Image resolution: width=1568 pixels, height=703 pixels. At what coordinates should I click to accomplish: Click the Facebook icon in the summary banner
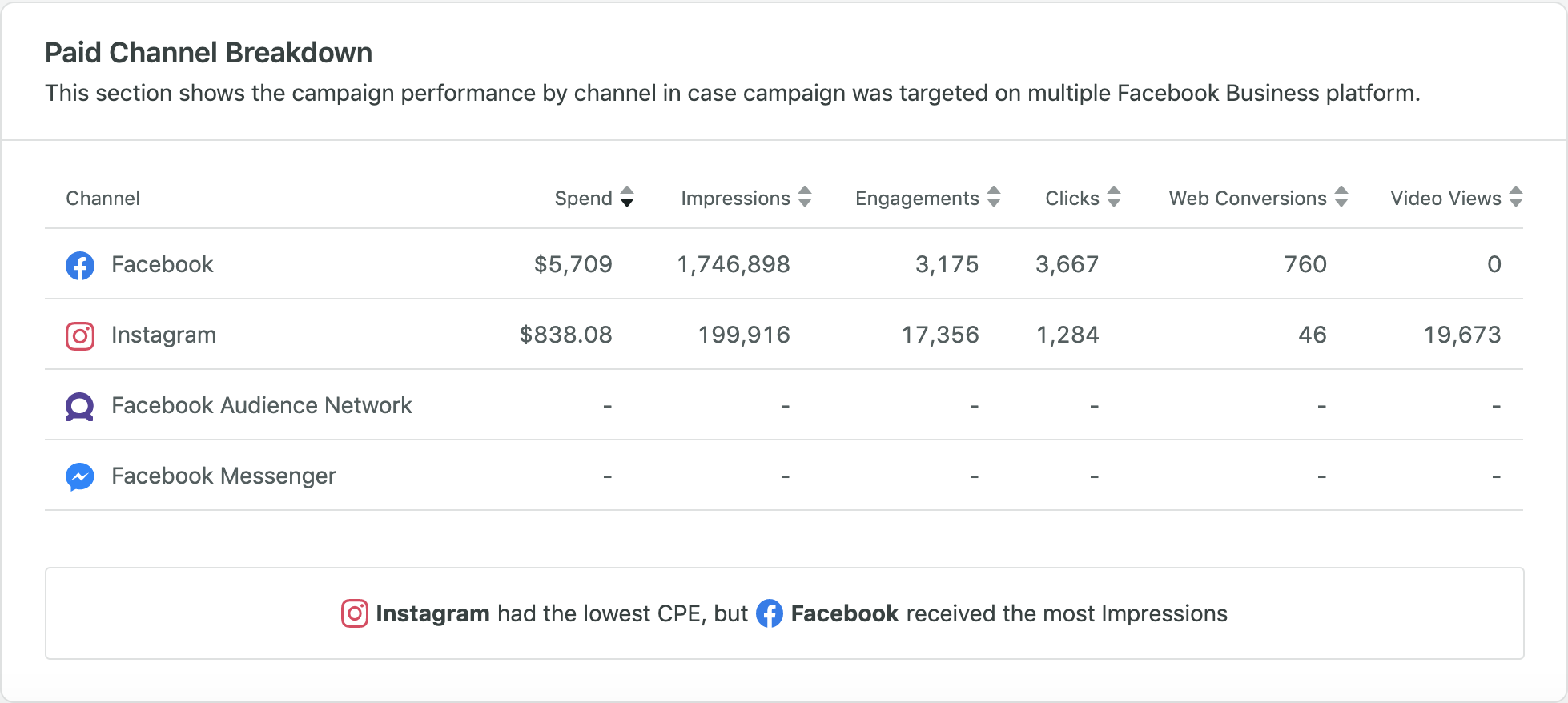pyautogui.click(x=770, y=613)
